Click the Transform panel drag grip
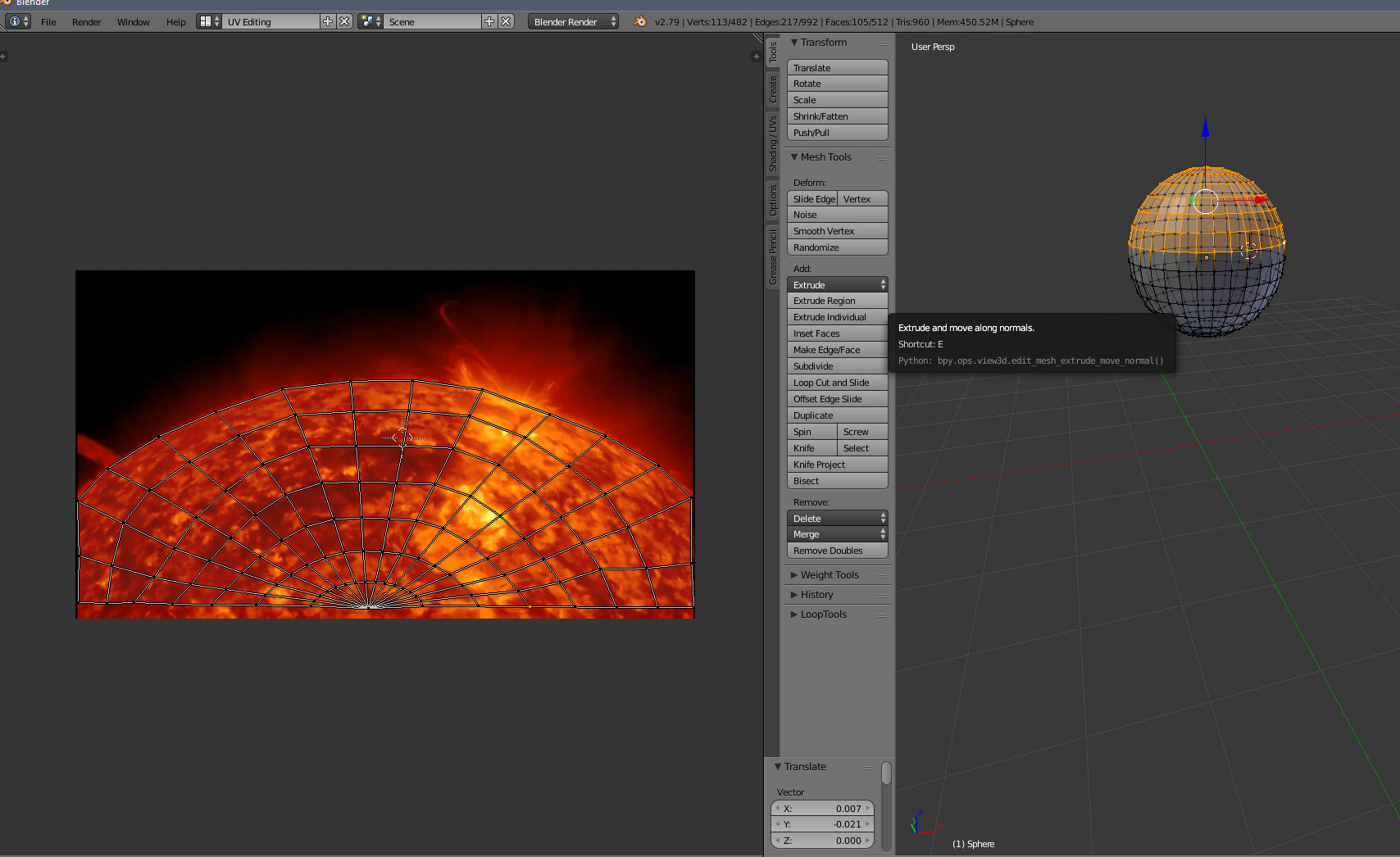 (882, 43)
